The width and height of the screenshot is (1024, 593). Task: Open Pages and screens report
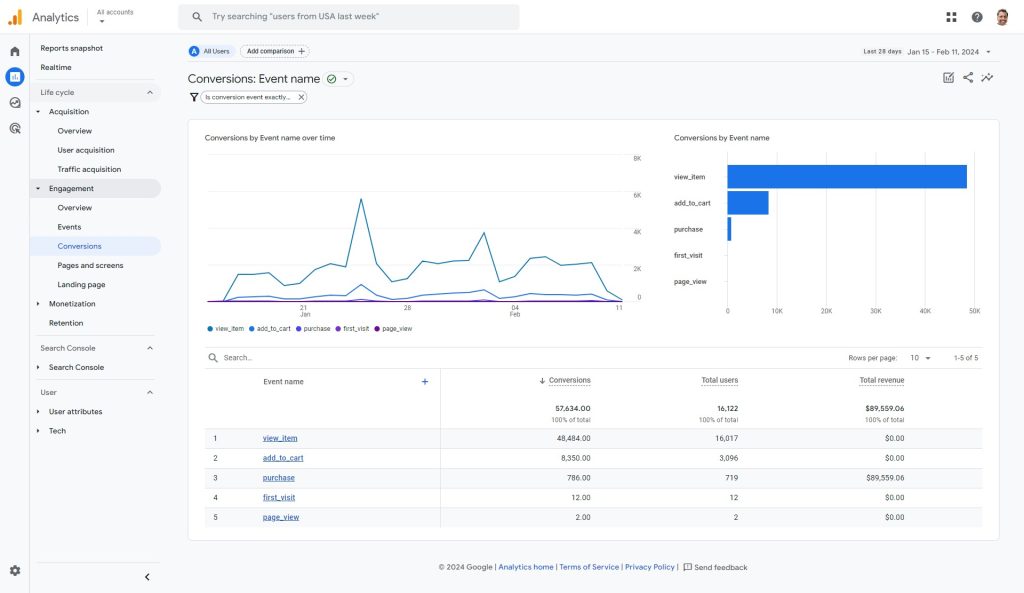(x=90, y=265)
